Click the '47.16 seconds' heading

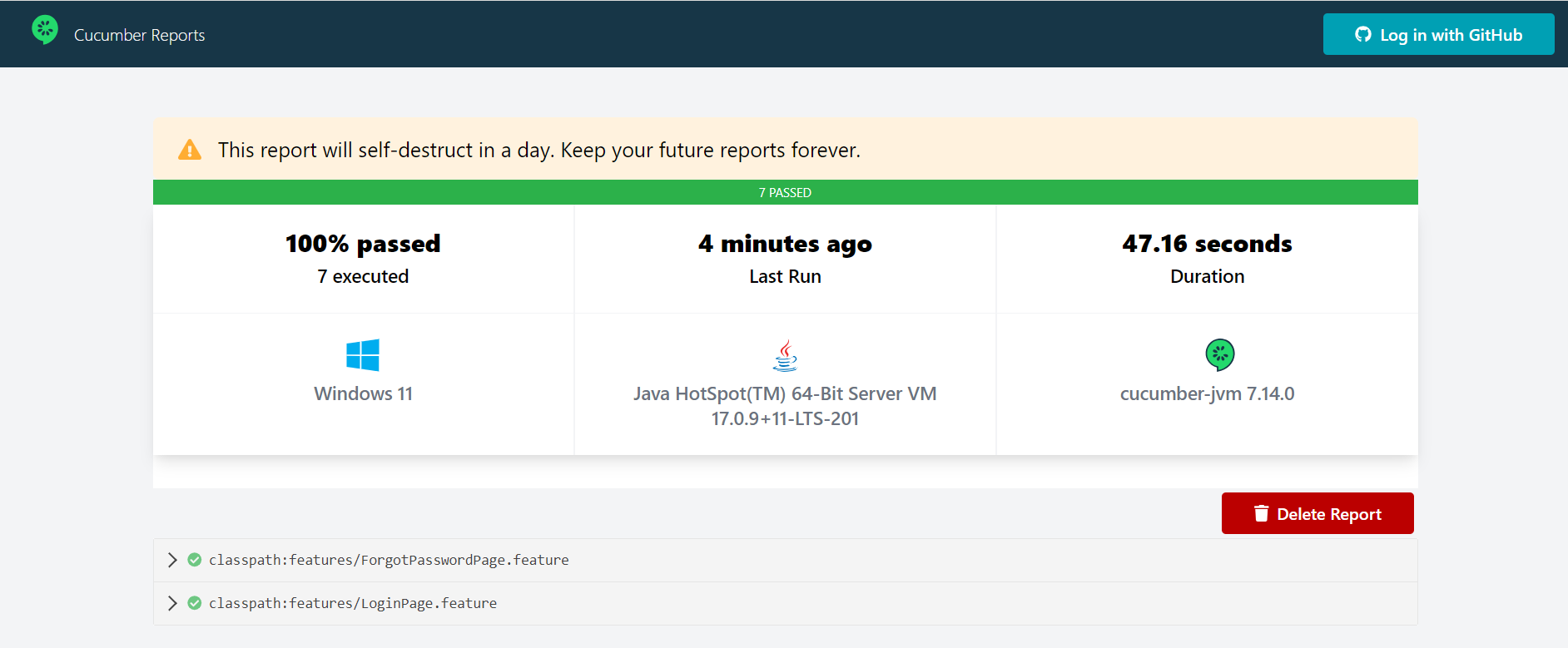1207,244
